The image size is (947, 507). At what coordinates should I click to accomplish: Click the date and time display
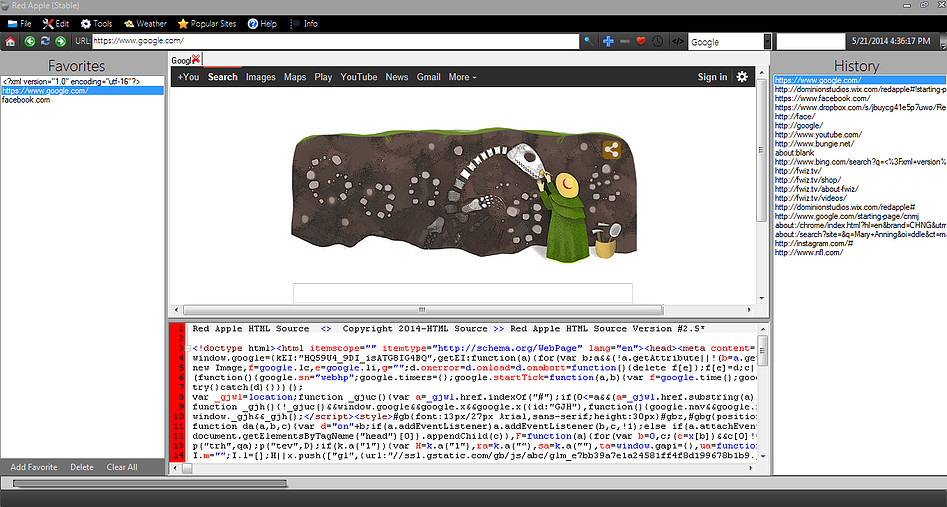891,41
